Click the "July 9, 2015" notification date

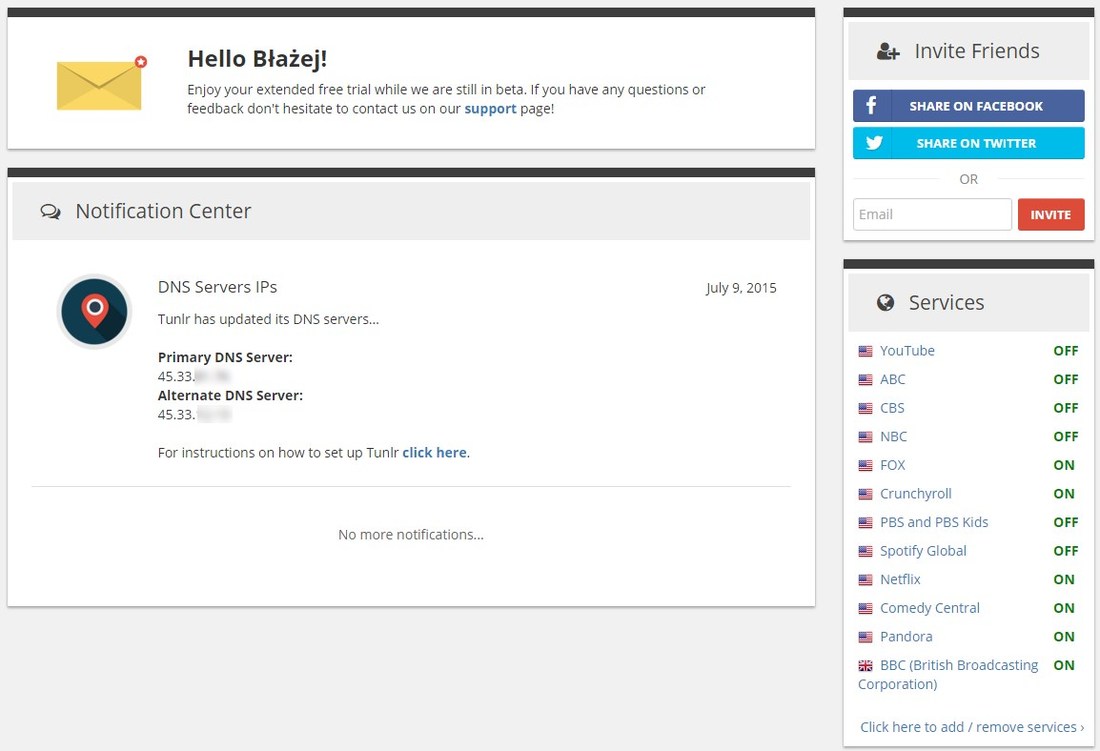(x=741, y=288)
